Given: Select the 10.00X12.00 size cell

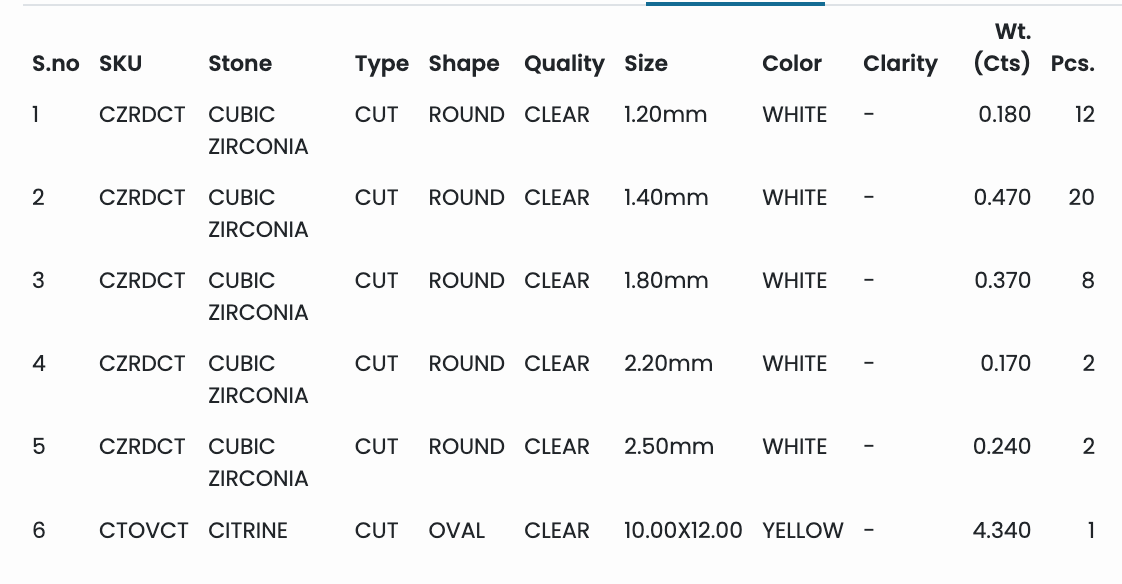Looking at the screenshot, I should click(x=683, y=530).
